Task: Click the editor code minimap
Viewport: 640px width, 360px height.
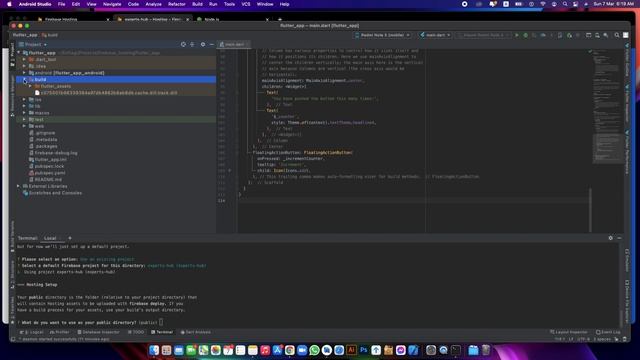Action: pos(607,107)
